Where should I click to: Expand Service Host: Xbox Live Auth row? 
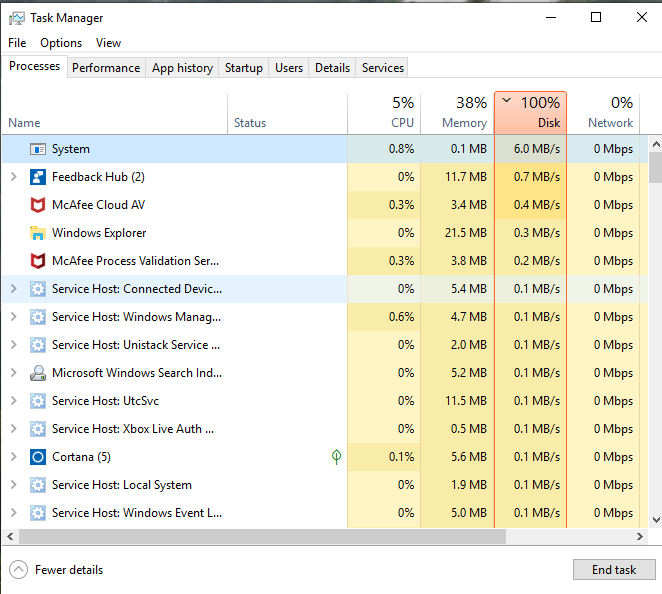[14, 429]
